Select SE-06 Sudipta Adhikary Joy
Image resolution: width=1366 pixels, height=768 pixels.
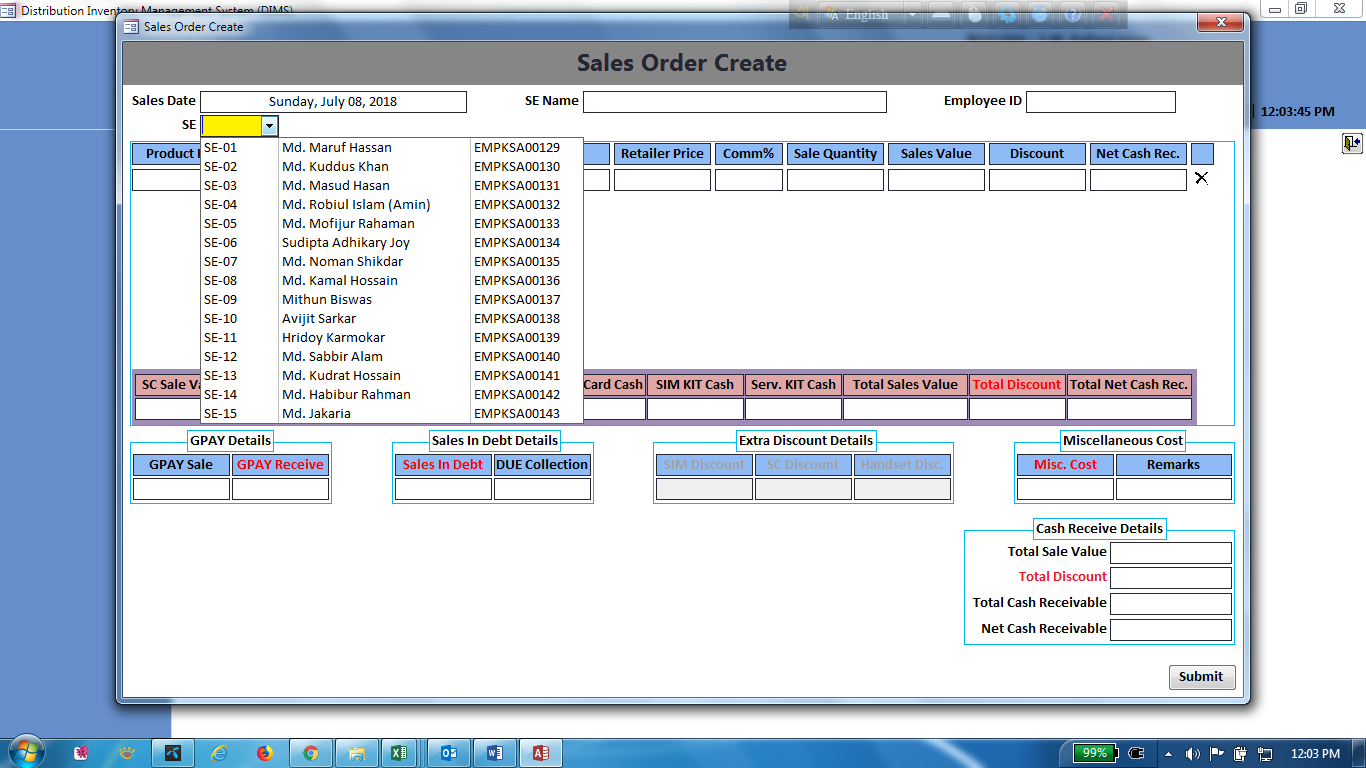click(392, 243)
